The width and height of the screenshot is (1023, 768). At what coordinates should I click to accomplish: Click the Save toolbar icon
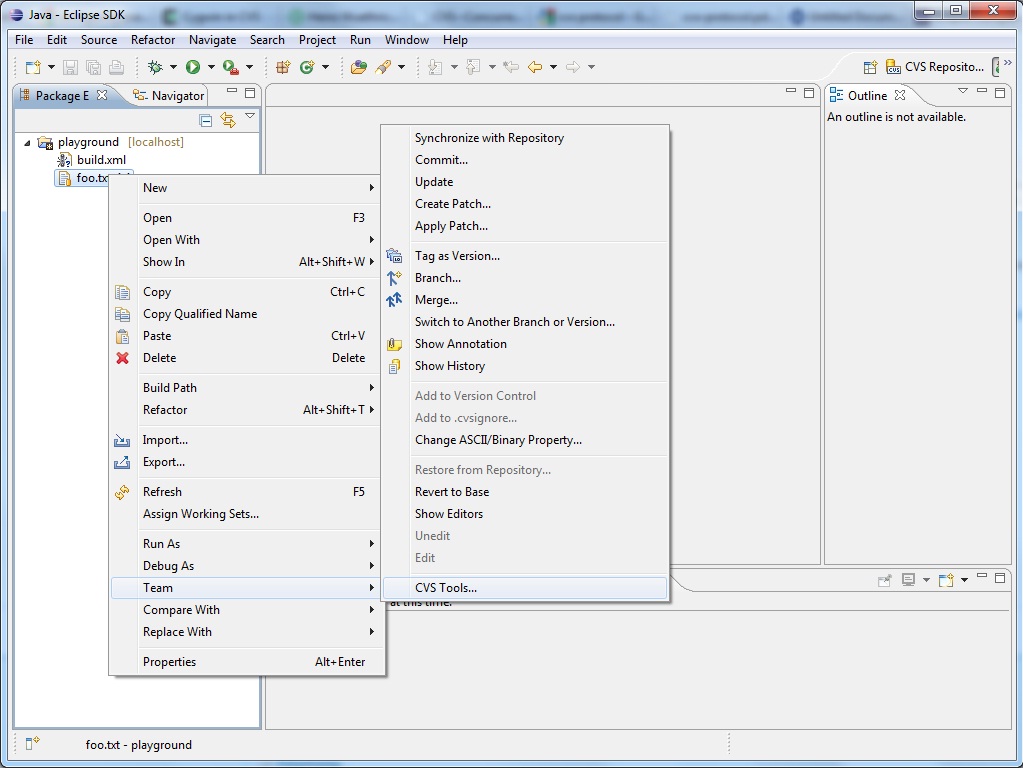70,67
